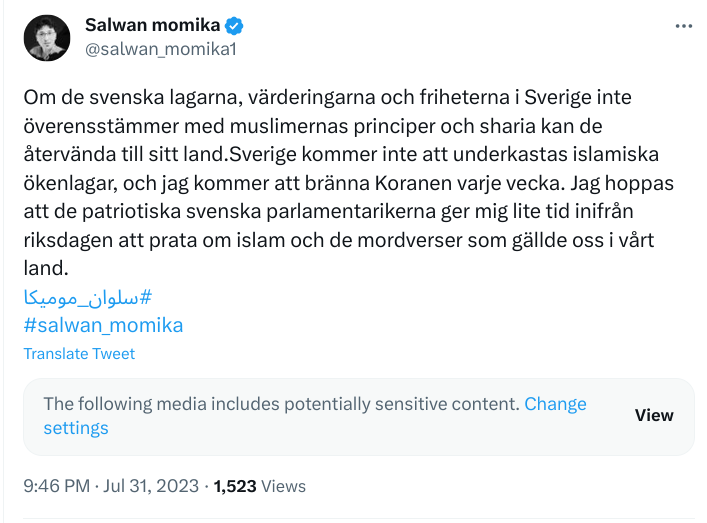Click the display name Salwan momika
The height and width of the screenshot is (523, 707).
pos(153,26)
